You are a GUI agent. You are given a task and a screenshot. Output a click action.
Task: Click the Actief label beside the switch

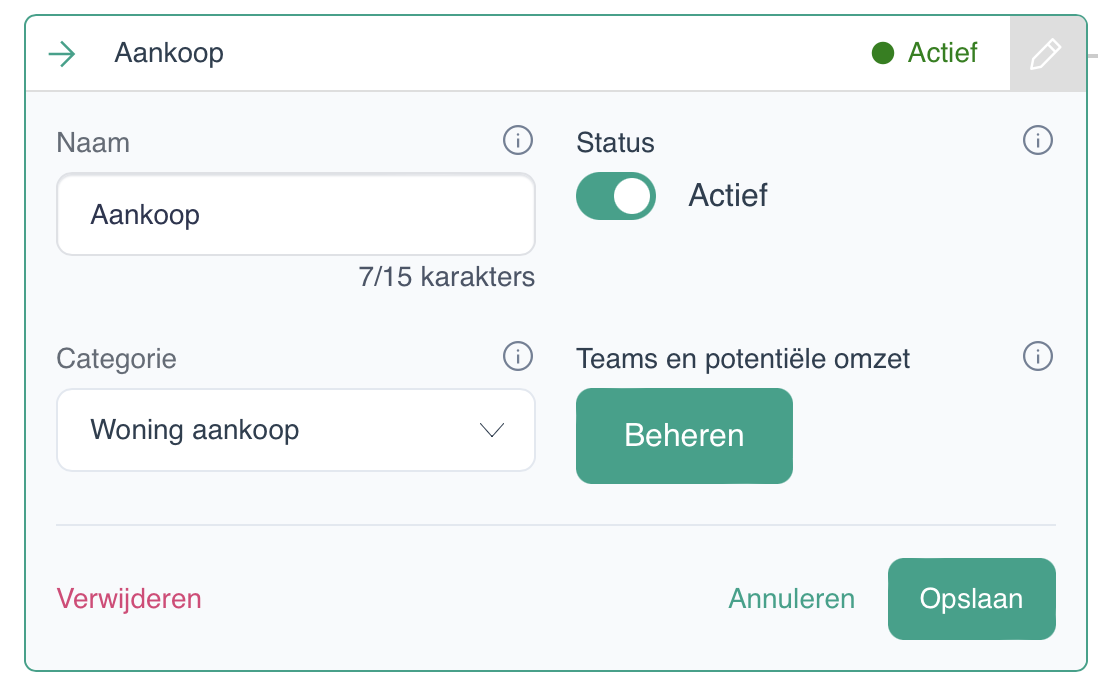coord(728,195)
